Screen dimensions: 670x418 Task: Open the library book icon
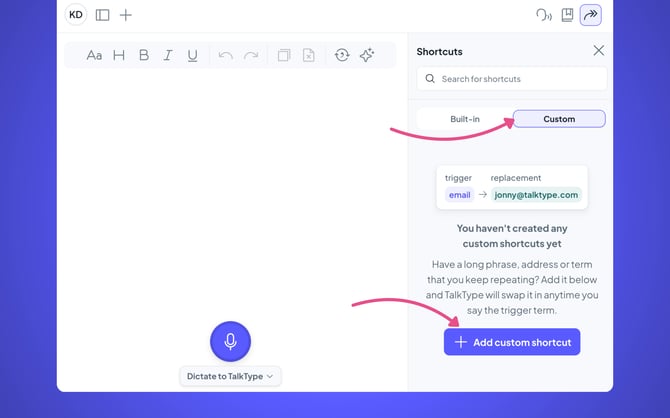pyautogui.click(x=567, y=15)
